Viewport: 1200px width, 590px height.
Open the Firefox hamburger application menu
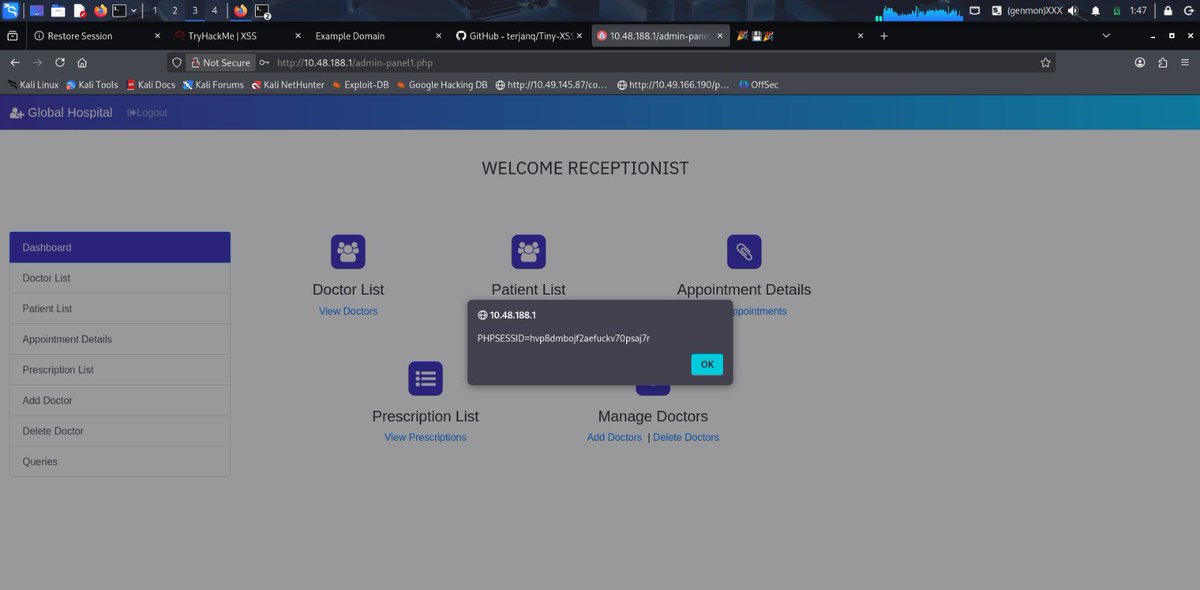coord(1184,62)
